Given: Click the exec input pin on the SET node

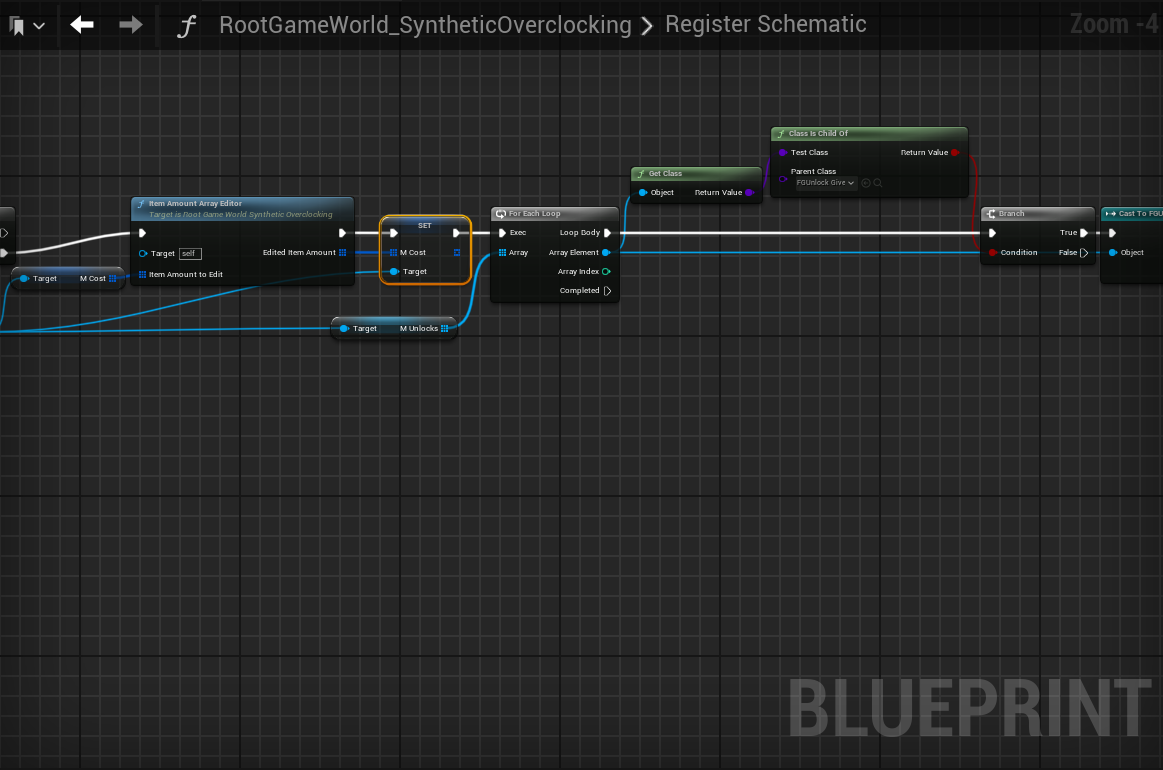Looking at the screenshot, I should [394, 233].
